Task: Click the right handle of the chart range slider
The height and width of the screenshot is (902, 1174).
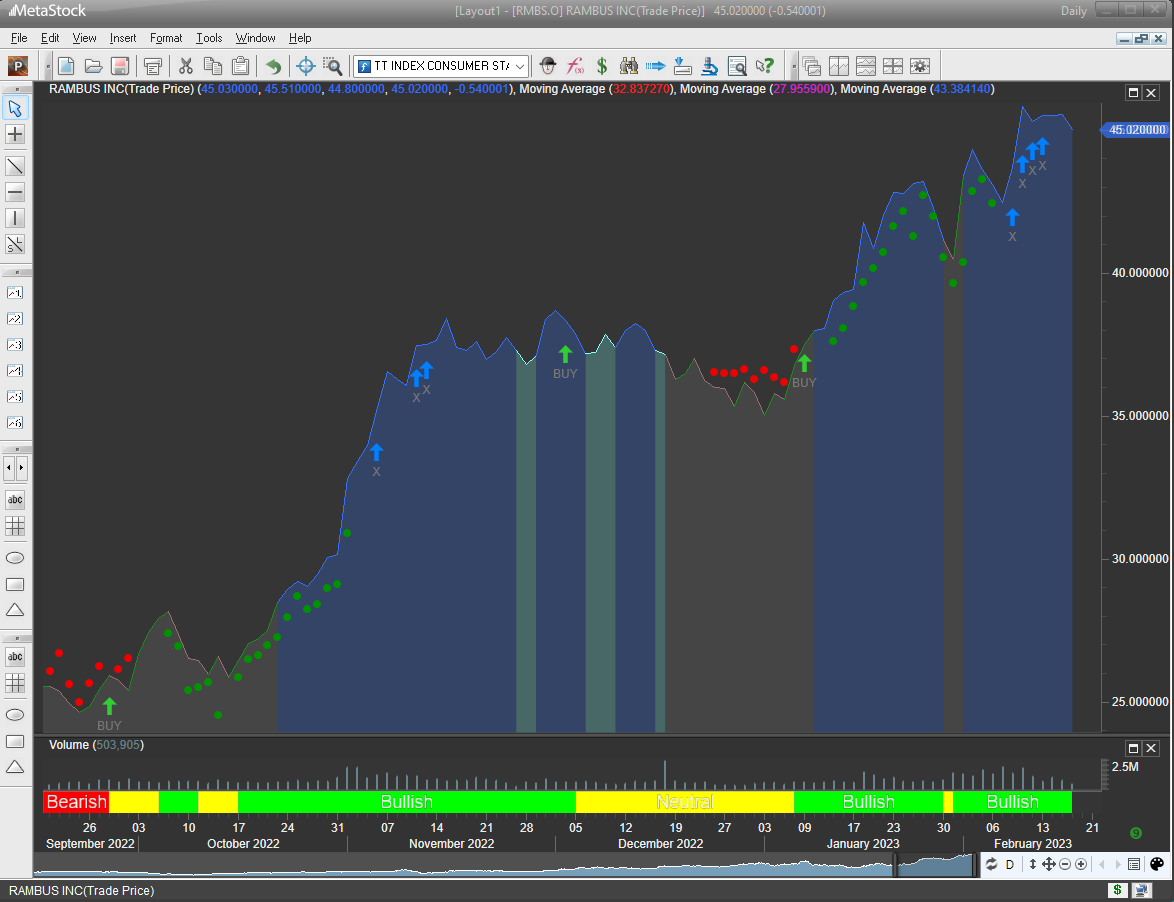Action: click(x=975, y=865)
